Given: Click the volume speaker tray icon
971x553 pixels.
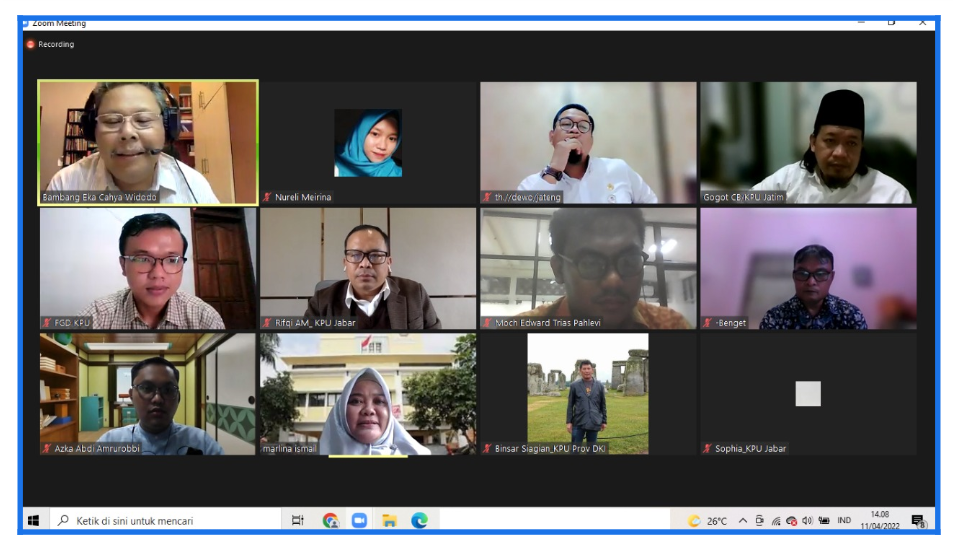Looking at the screenshot, I should coord(807,521).
